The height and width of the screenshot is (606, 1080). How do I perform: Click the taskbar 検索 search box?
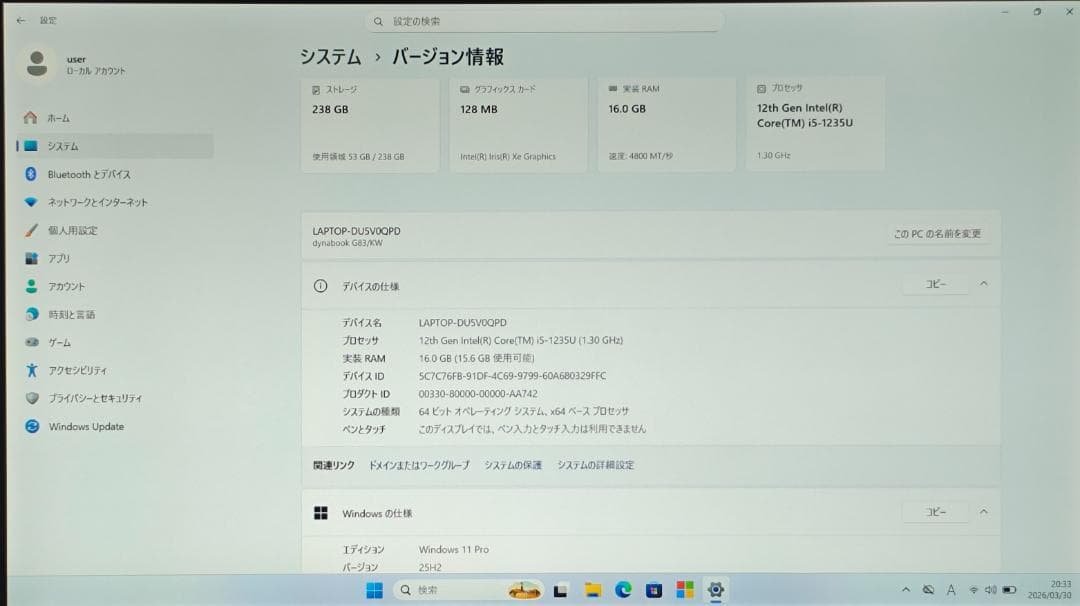(x=470, y=590)
